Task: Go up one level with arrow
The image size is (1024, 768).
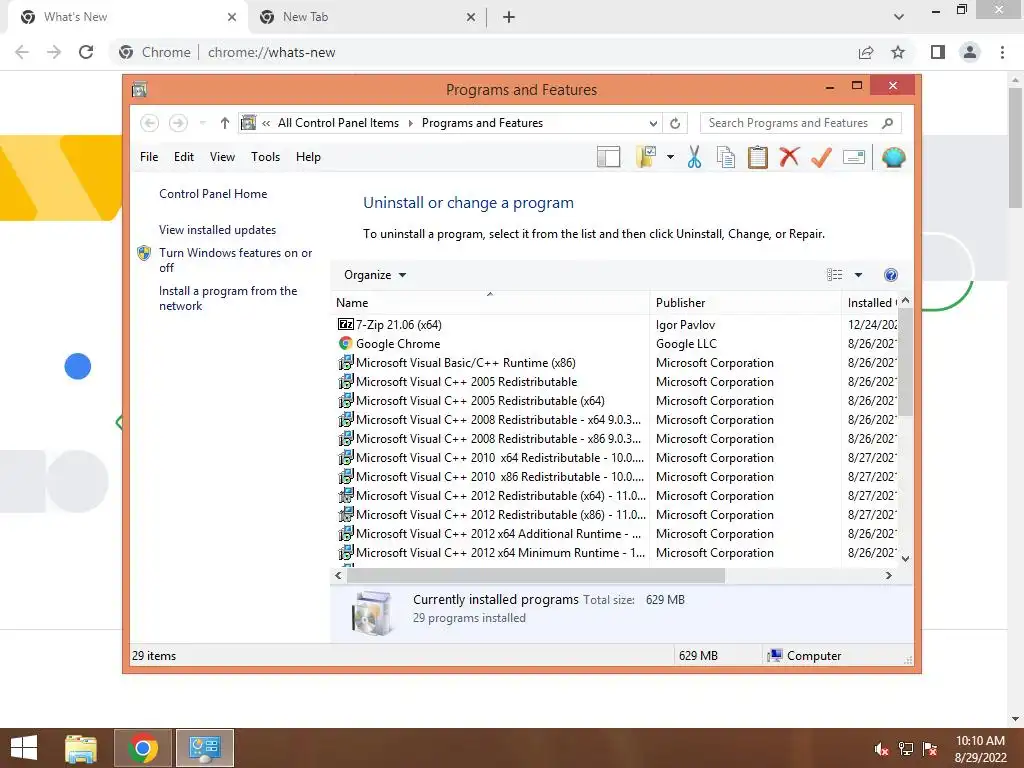Action: (x=225, y=123)
